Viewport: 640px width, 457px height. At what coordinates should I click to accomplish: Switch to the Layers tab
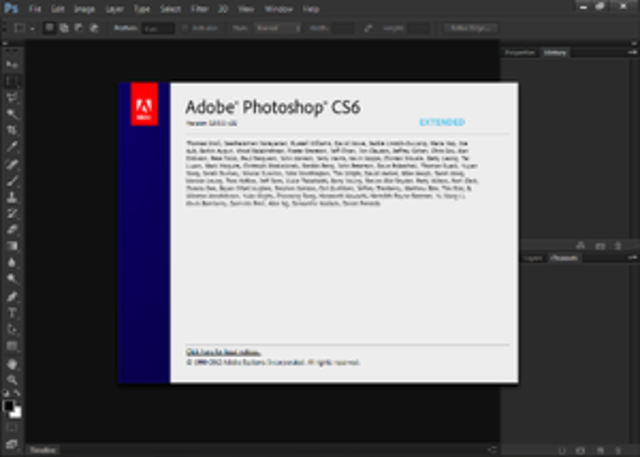tap(533, 258)
